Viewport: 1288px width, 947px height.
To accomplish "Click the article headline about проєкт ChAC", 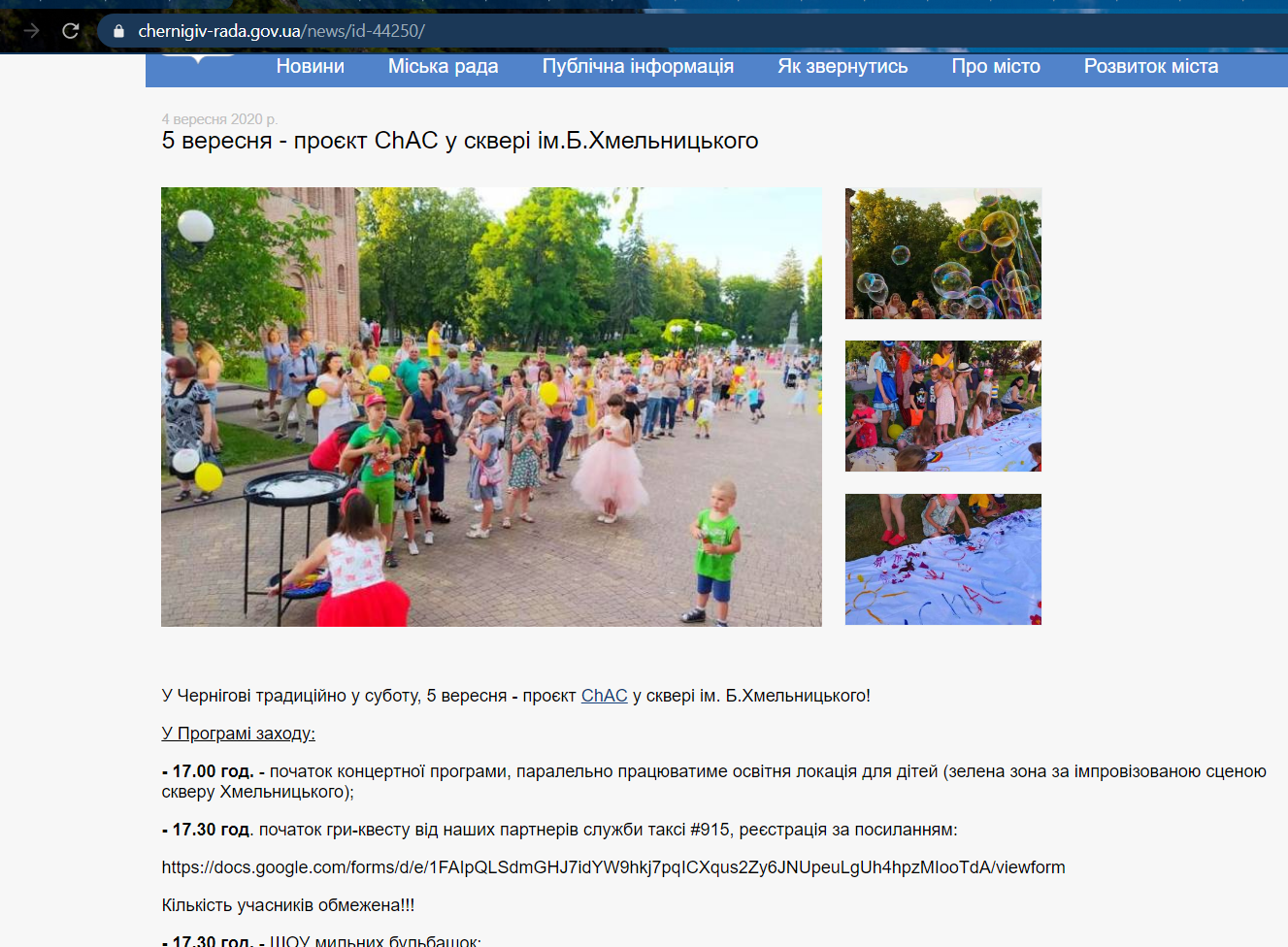I will pyautogui.click(x=460, y=141).
